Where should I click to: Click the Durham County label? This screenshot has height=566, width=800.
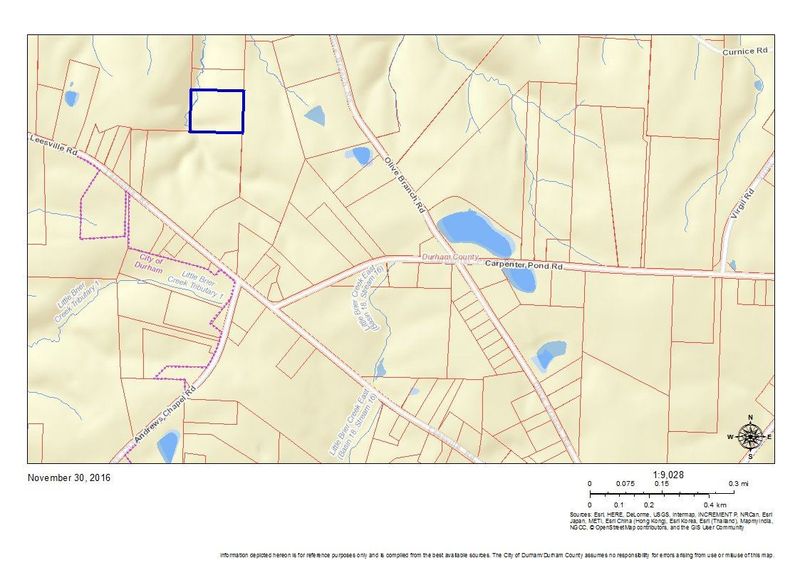point(449,257)
